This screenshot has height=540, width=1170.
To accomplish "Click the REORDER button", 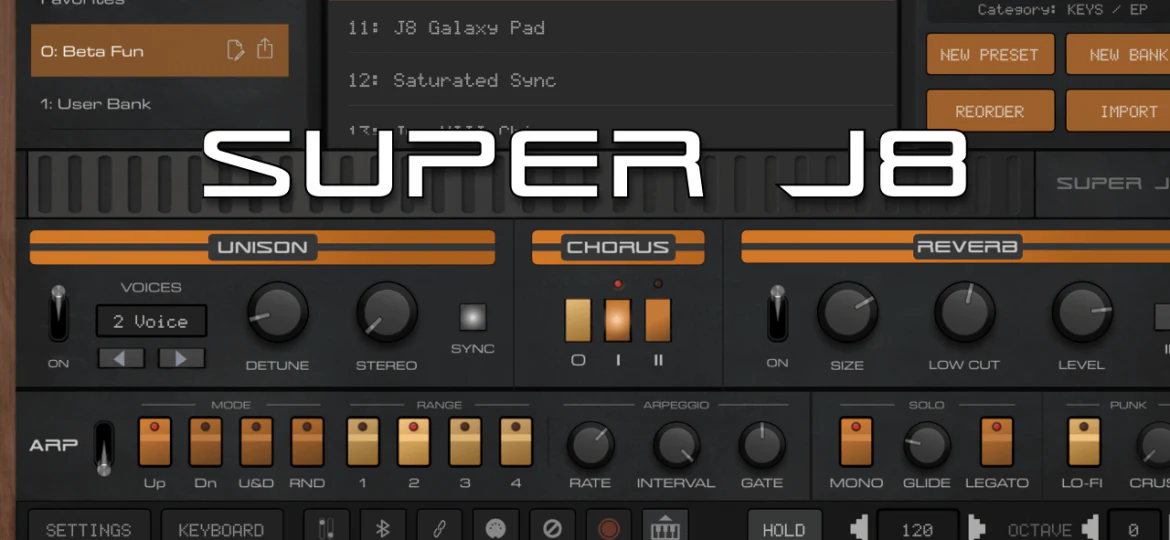I will point(990,111).
